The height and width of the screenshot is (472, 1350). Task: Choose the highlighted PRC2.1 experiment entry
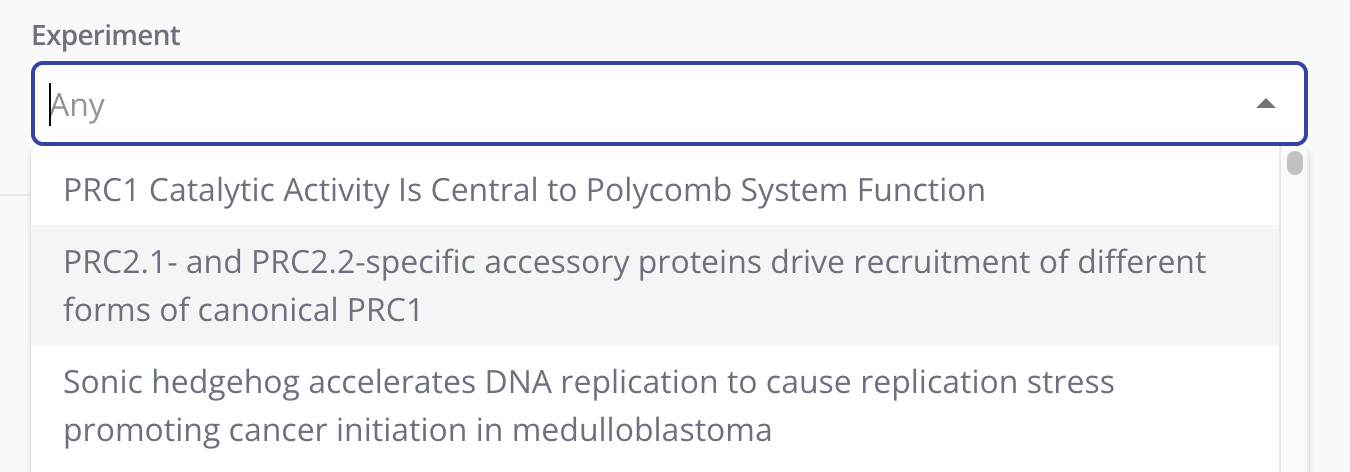pos(634,286)
